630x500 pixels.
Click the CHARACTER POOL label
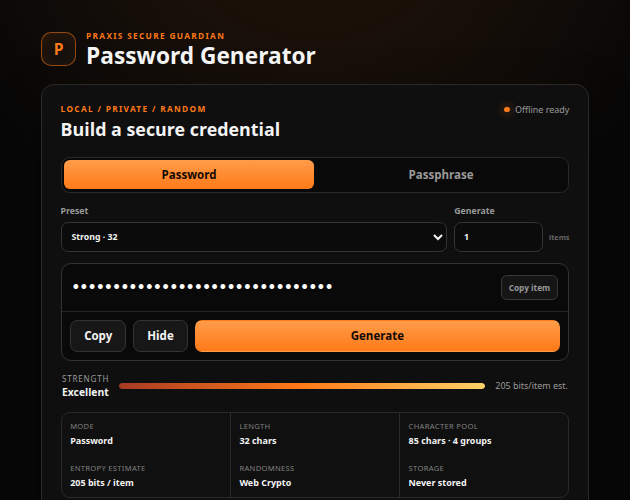click(443, 426)
